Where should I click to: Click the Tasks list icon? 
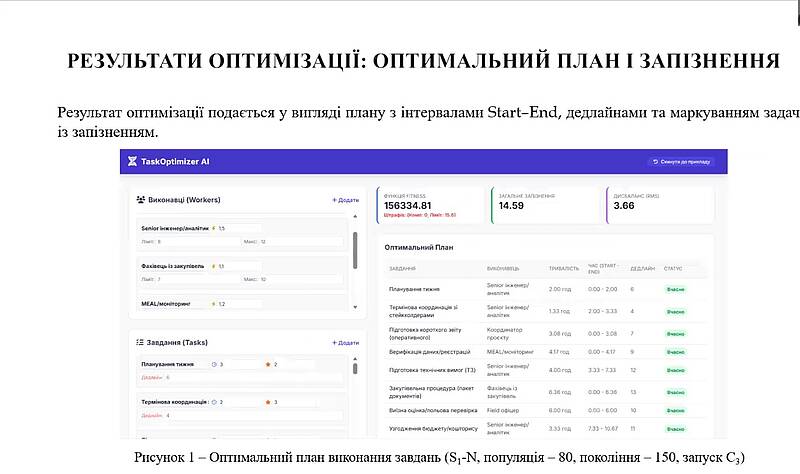tap(140, 342)
